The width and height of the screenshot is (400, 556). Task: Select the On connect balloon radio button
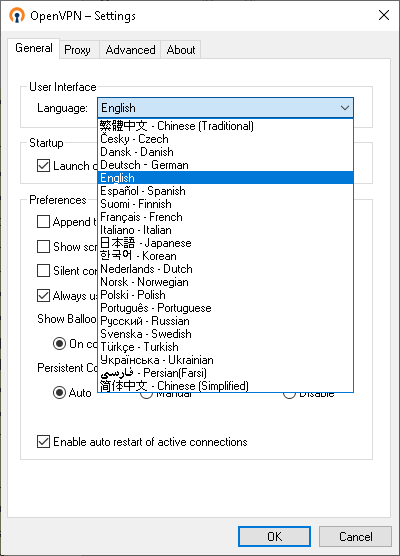tap(59, 343)
